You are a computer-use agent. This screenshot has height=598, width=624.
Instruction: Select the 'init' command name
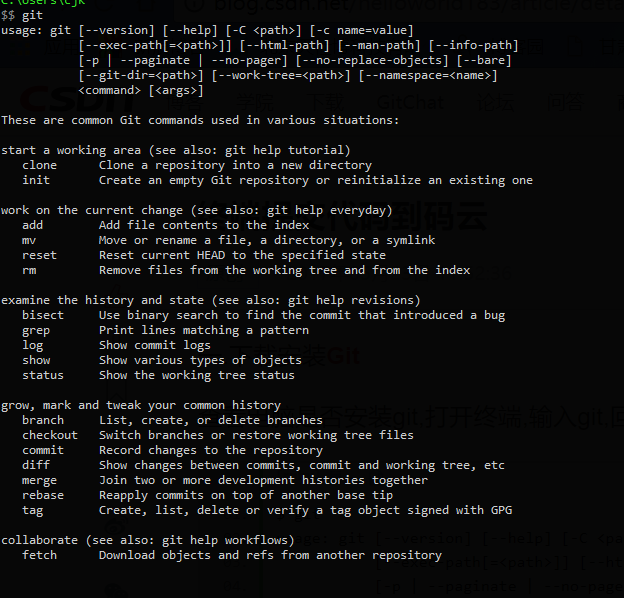(36, 180)
